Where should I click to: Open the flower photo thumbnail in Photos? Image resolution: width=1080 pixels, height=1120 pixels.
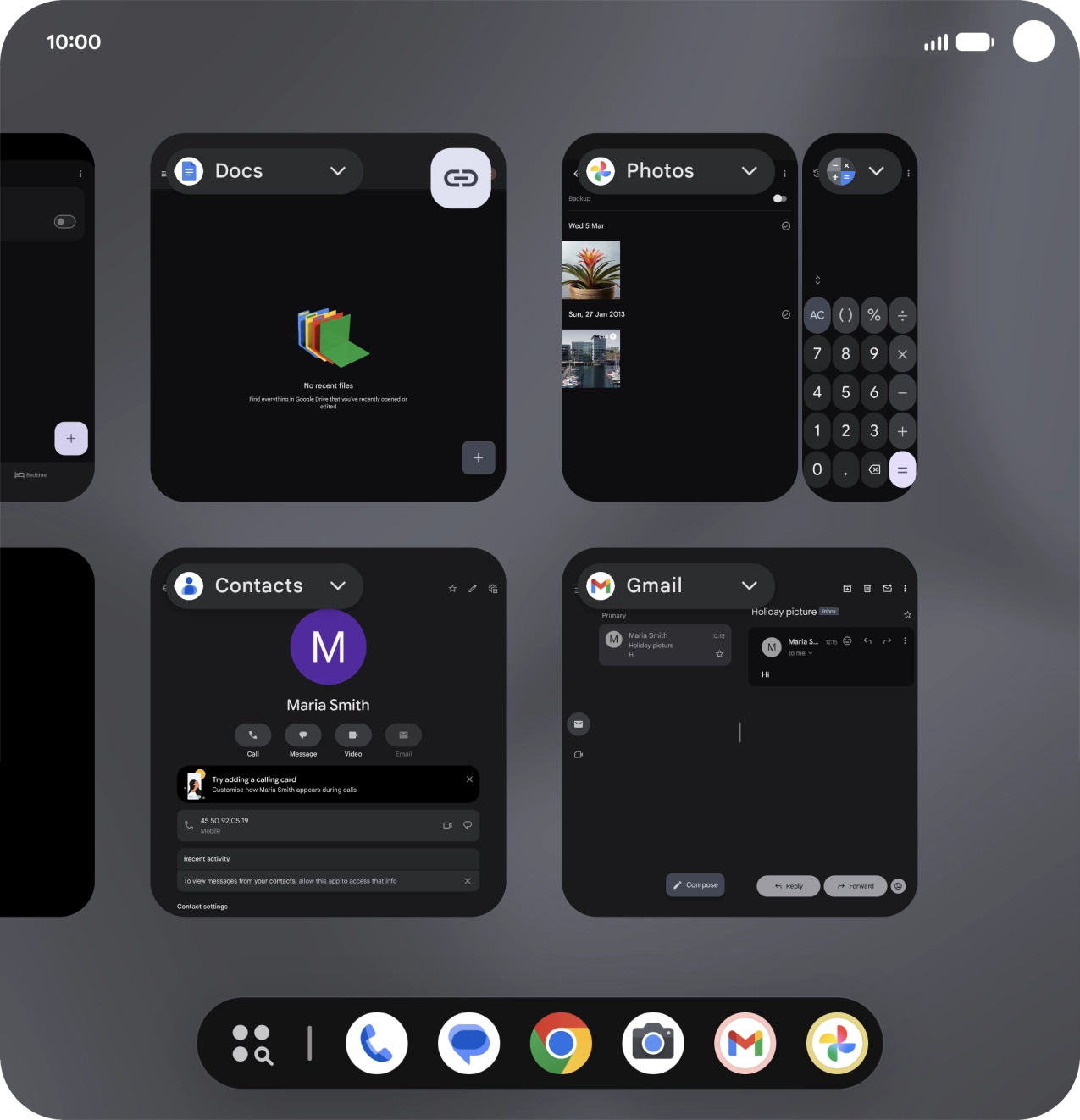coord(590,269)
